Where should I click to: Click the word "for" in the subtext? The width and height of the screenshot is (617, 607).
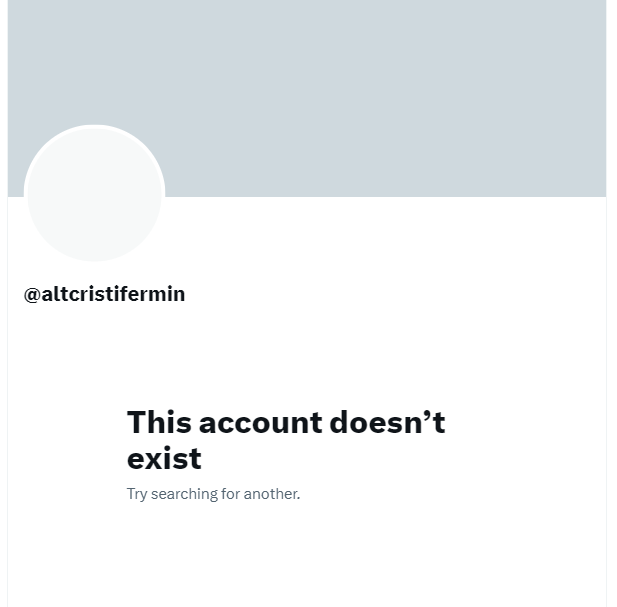pyautogui.click(x=230, y=494)
